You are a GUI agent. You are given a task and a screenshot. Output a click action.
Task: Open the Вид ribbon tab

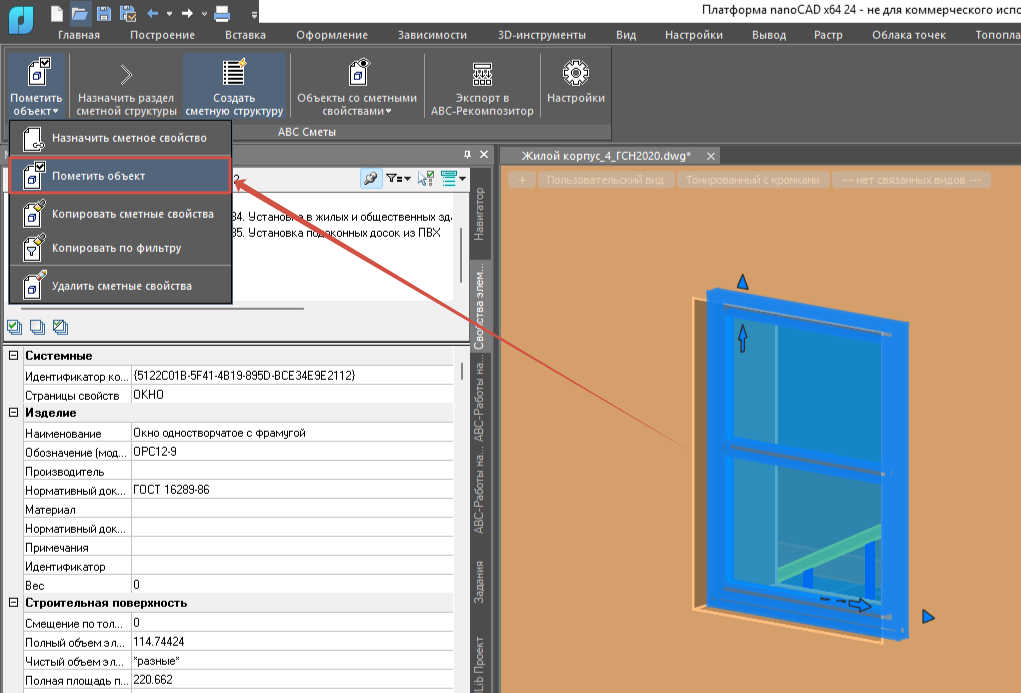click(x=626, y=35)
